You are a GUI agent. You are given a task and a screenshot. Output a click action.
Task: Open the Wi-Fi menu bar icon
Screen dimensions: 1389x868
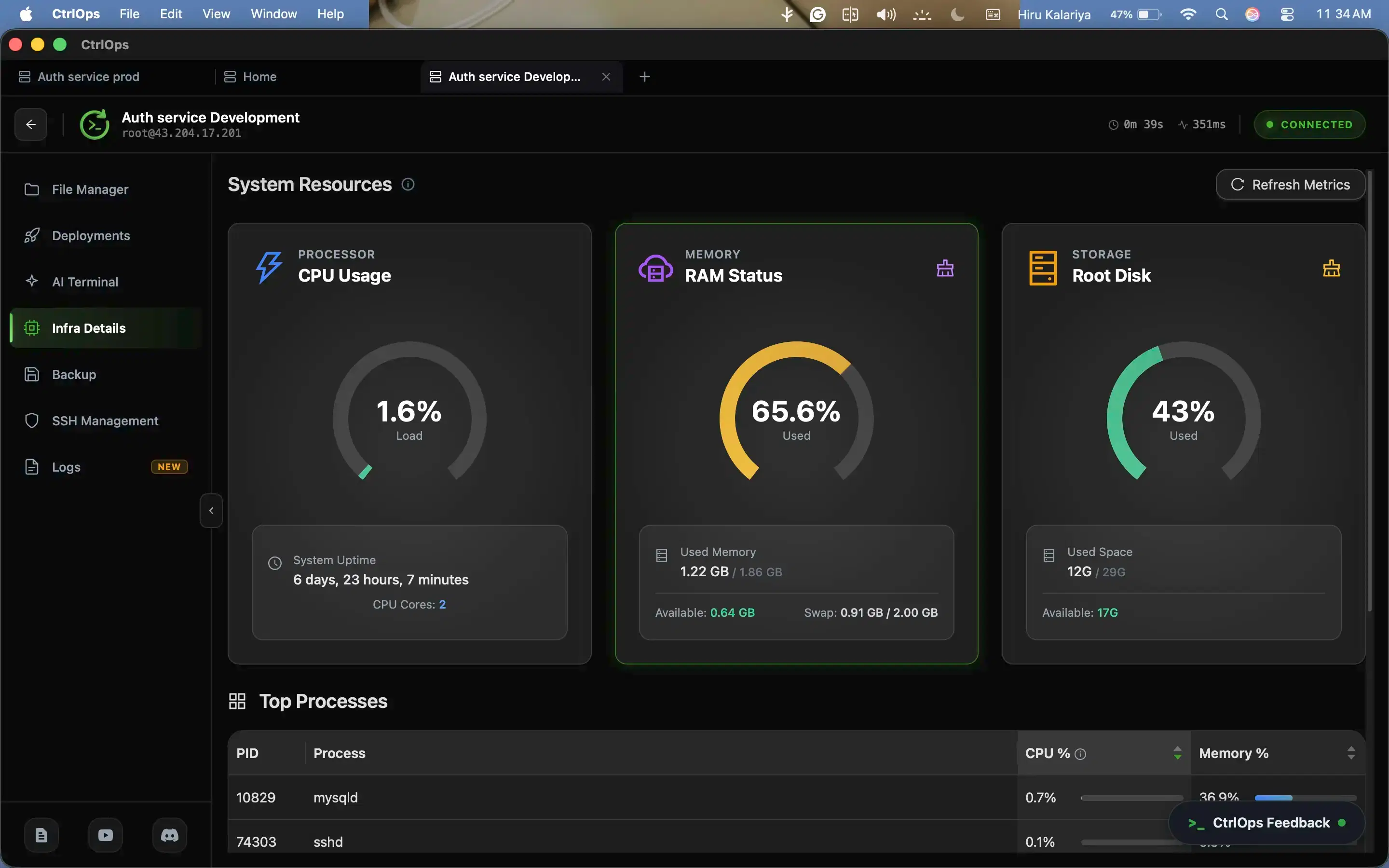click(1187, 14)
